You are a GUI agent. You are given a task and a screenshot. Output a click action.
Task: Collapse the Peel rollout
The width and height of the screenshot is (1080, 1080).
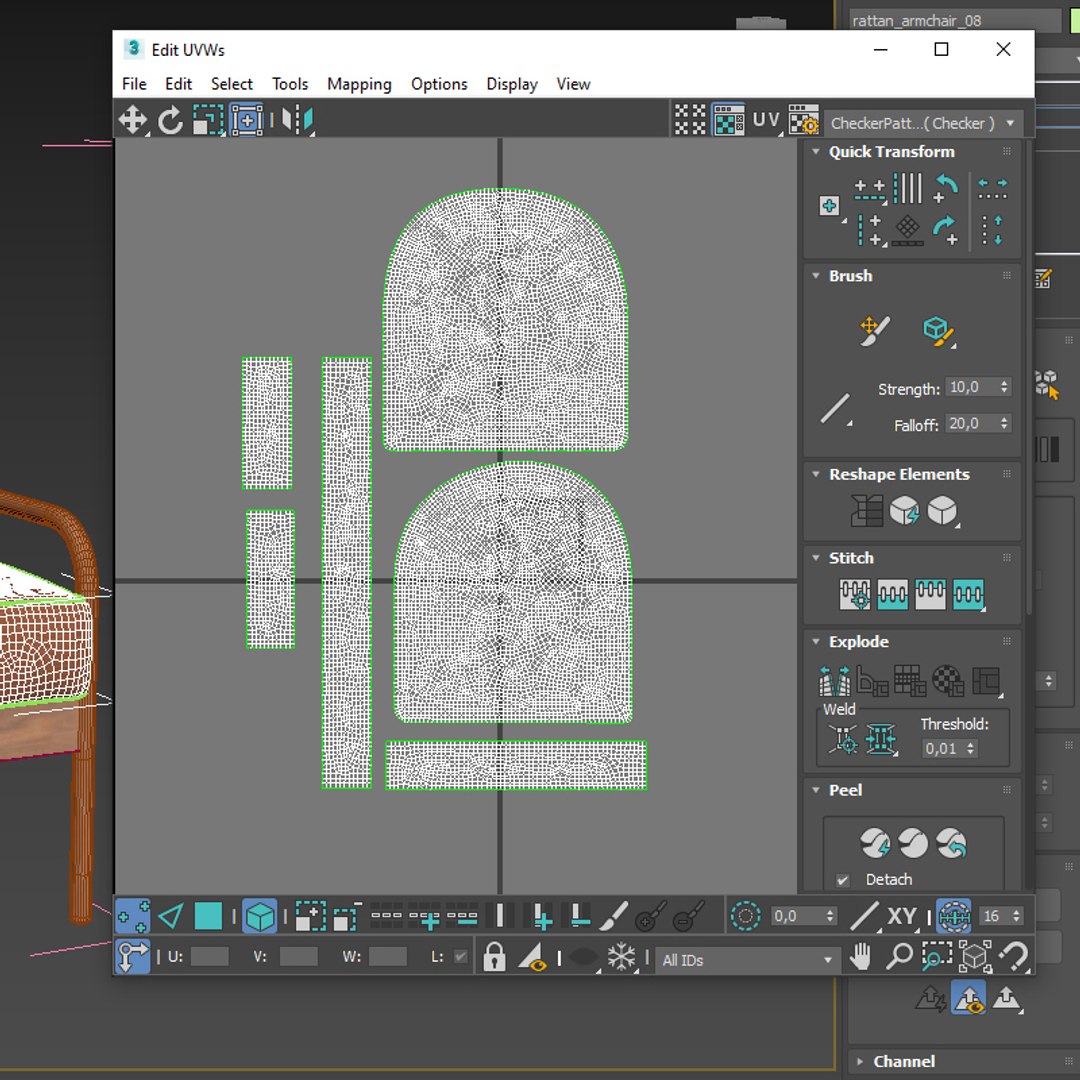click(816, 790)
